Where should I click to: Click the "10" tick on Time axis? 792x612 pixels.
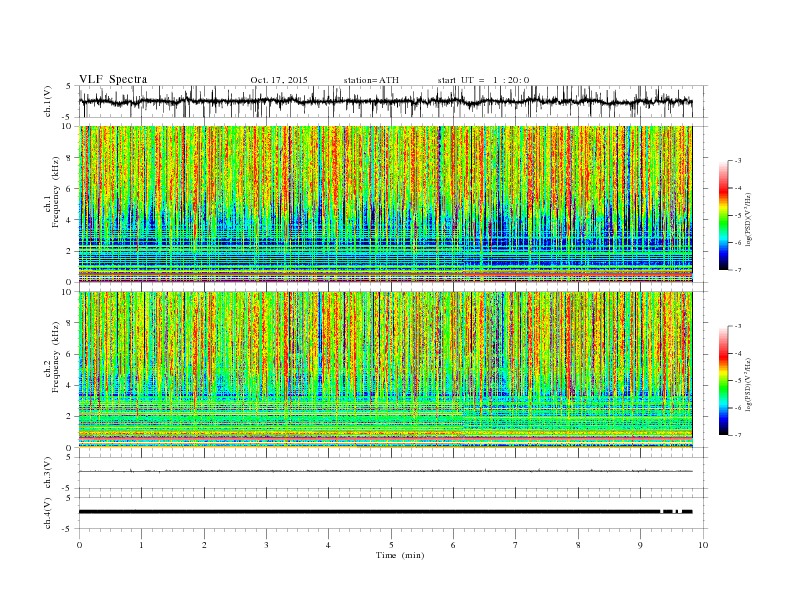pyautogui.click(x=703, y=545)
